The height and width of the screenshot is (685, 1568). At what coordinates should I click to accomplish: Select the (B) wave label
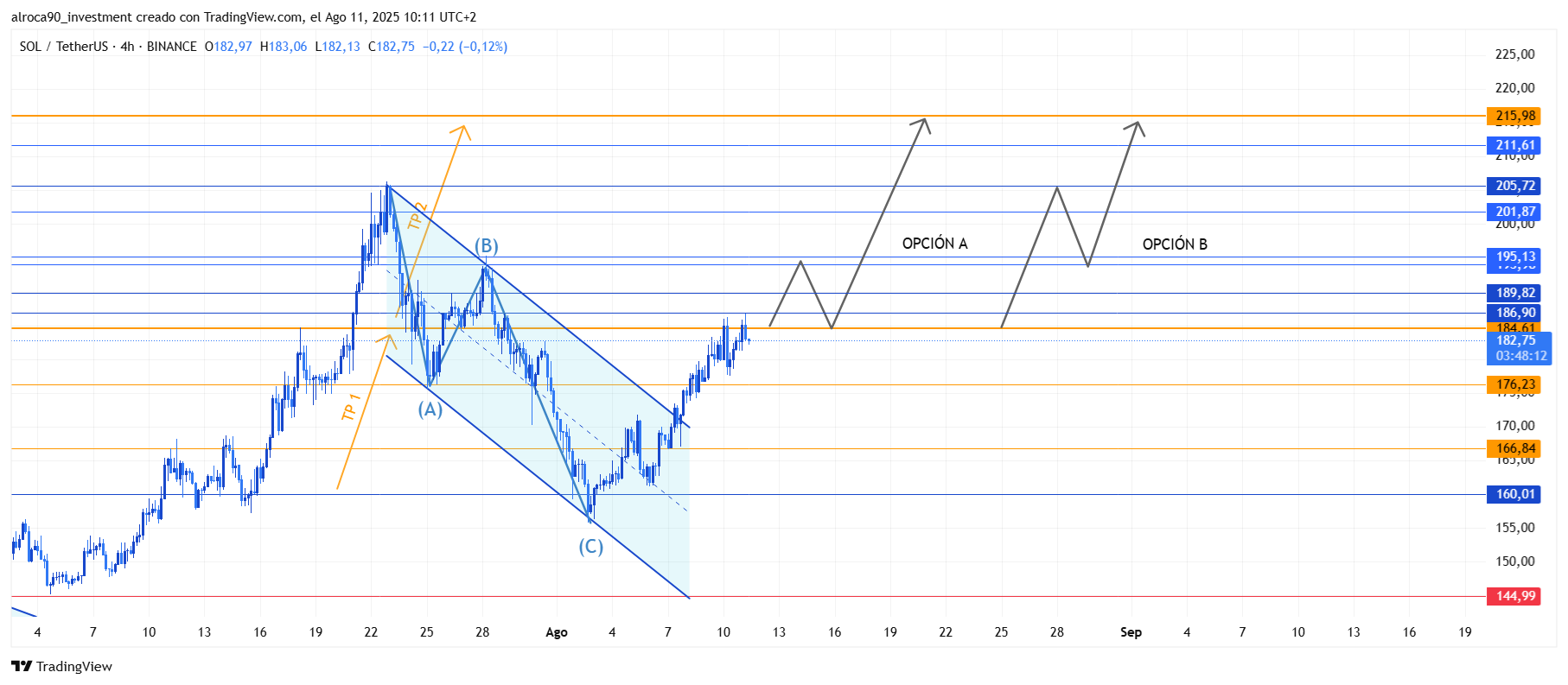click(x=486, y=246)
